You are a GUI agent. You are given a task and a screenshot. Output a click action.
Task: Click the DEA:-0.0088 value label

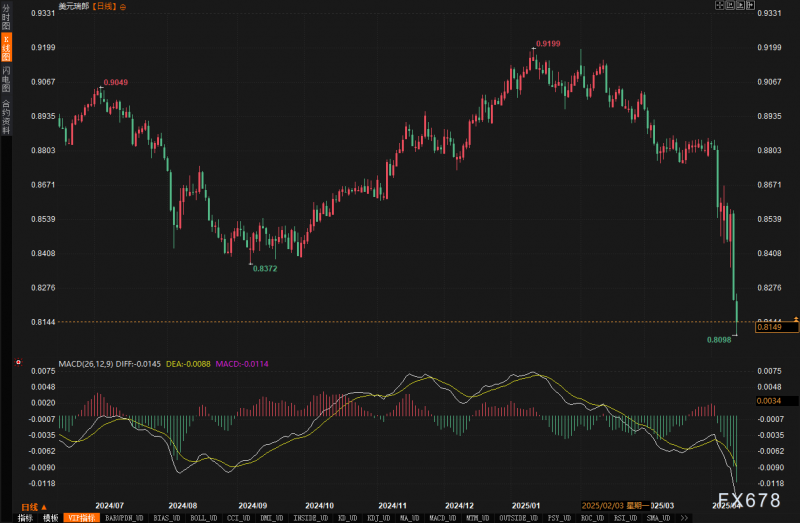(x=188, y=364)
